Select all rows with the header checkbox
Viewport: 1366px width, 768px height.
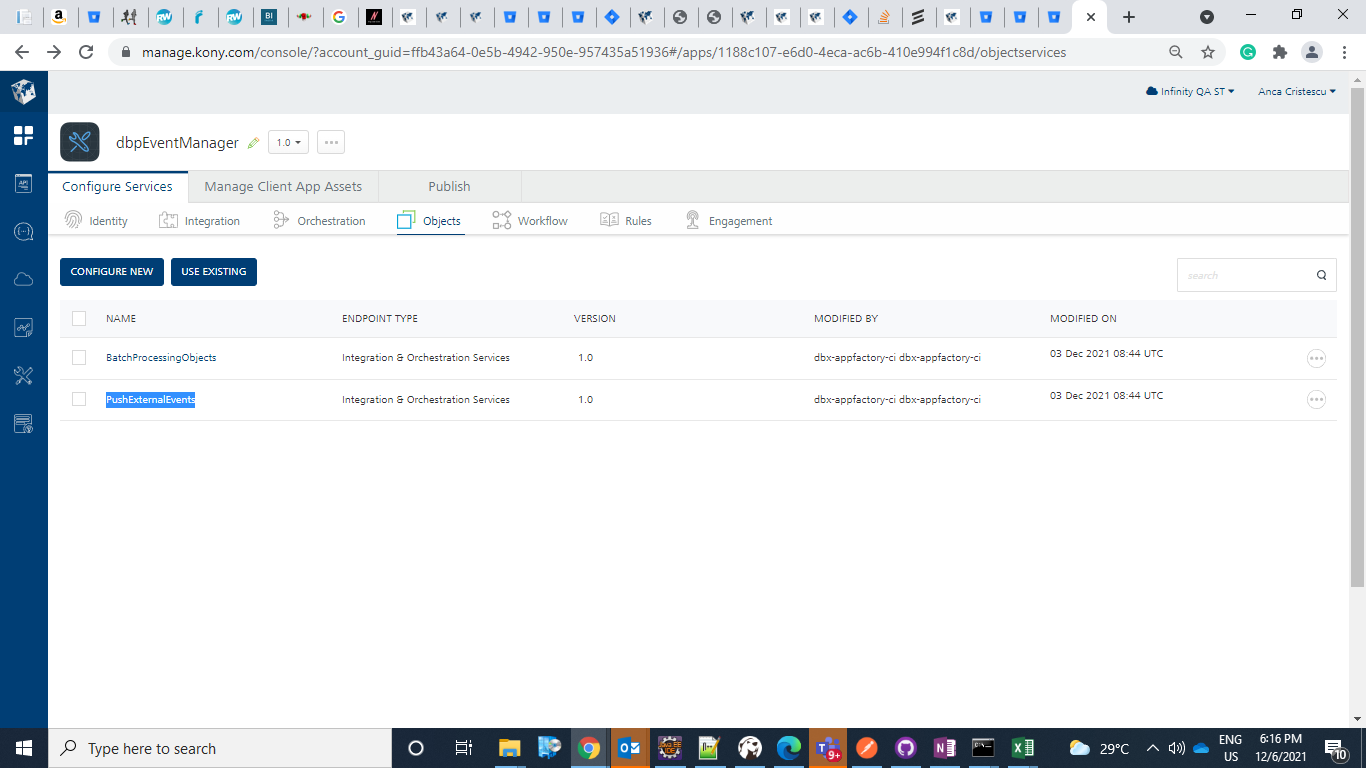coord(79,319)
